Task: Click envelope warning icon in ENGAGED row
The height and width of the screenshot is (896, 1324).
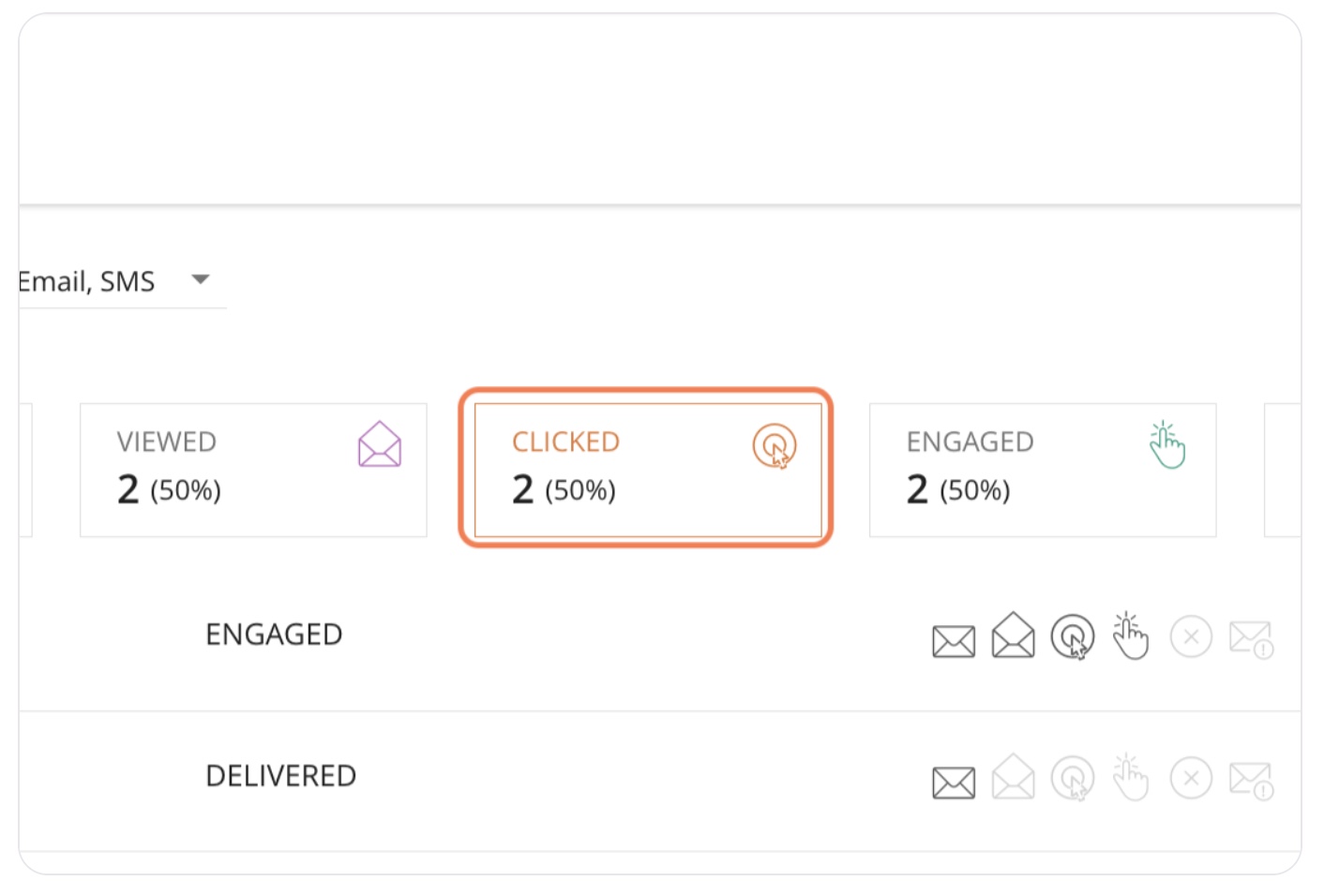Action: [x=1251, y=640]
